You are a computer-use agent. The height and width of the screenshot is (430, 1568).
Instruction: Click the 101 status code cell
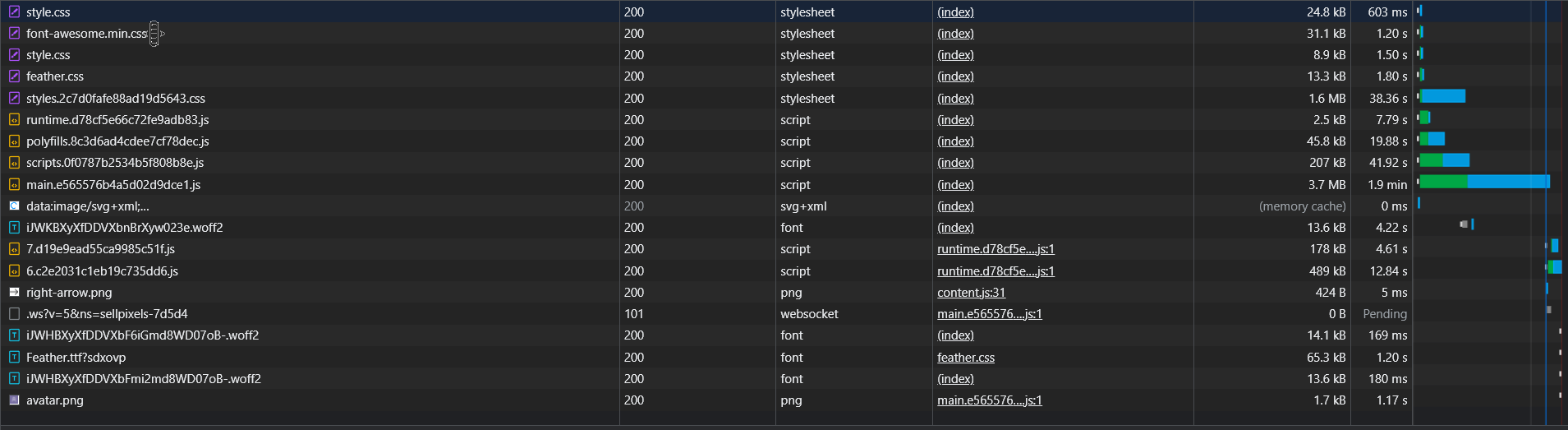pos(634,314)
